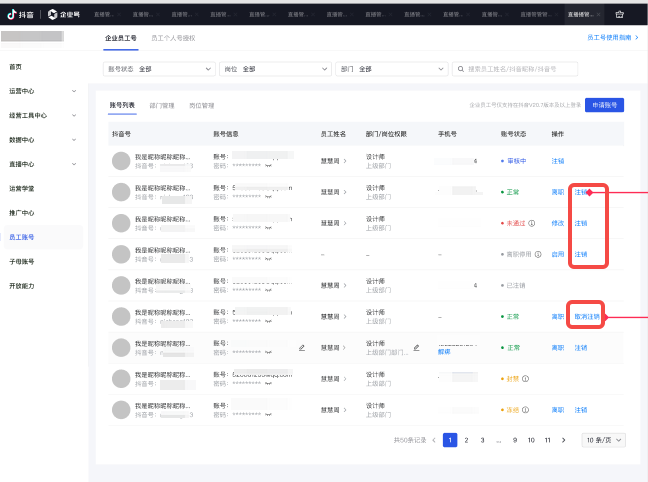648x482 pixels.
Task: Click 离职 in the 冻结 row
Action: click(557, 410)
